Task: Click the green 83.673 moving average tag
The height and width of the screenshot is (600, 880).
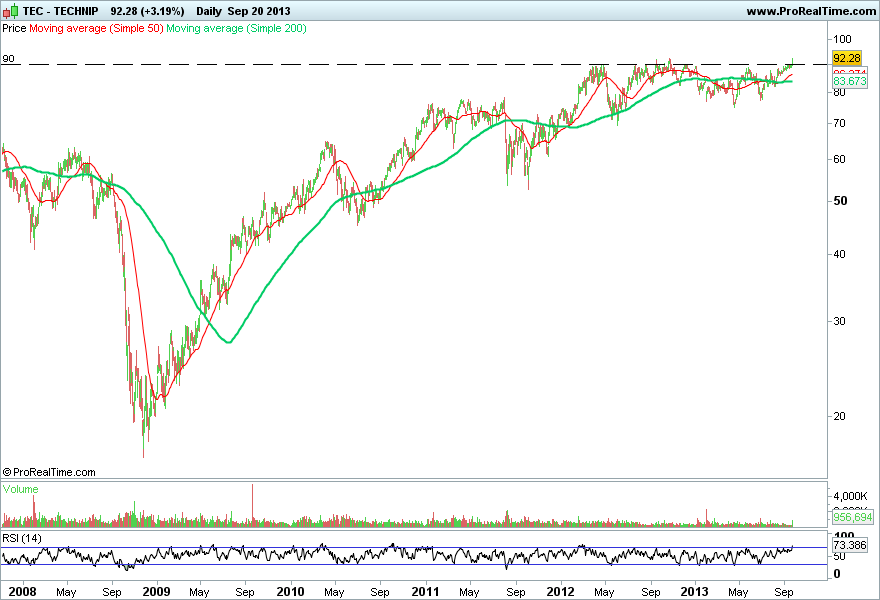Action: 850,81
